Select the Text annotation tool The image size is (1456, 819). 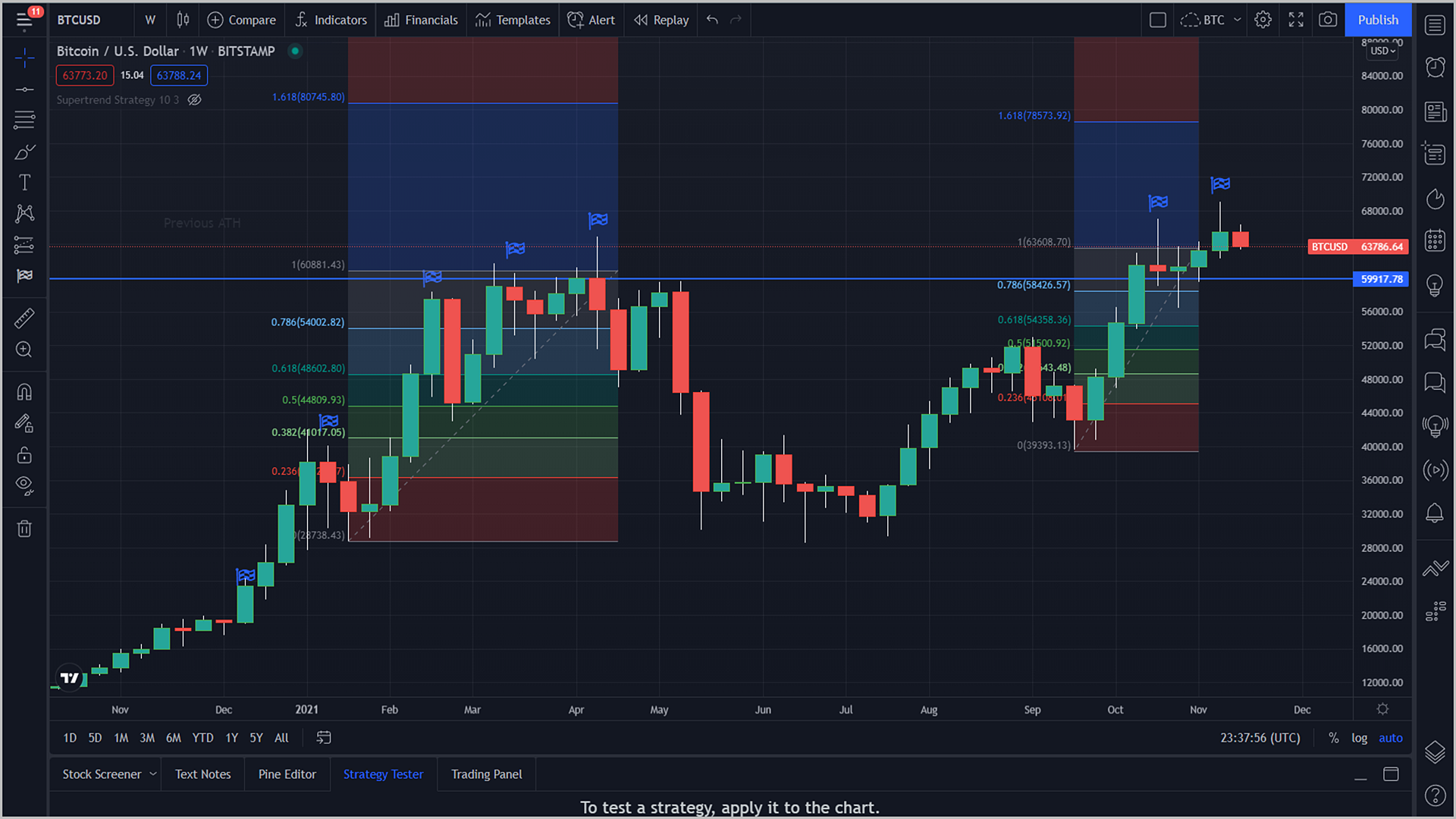pyautogui.click(x=24, y=183)
